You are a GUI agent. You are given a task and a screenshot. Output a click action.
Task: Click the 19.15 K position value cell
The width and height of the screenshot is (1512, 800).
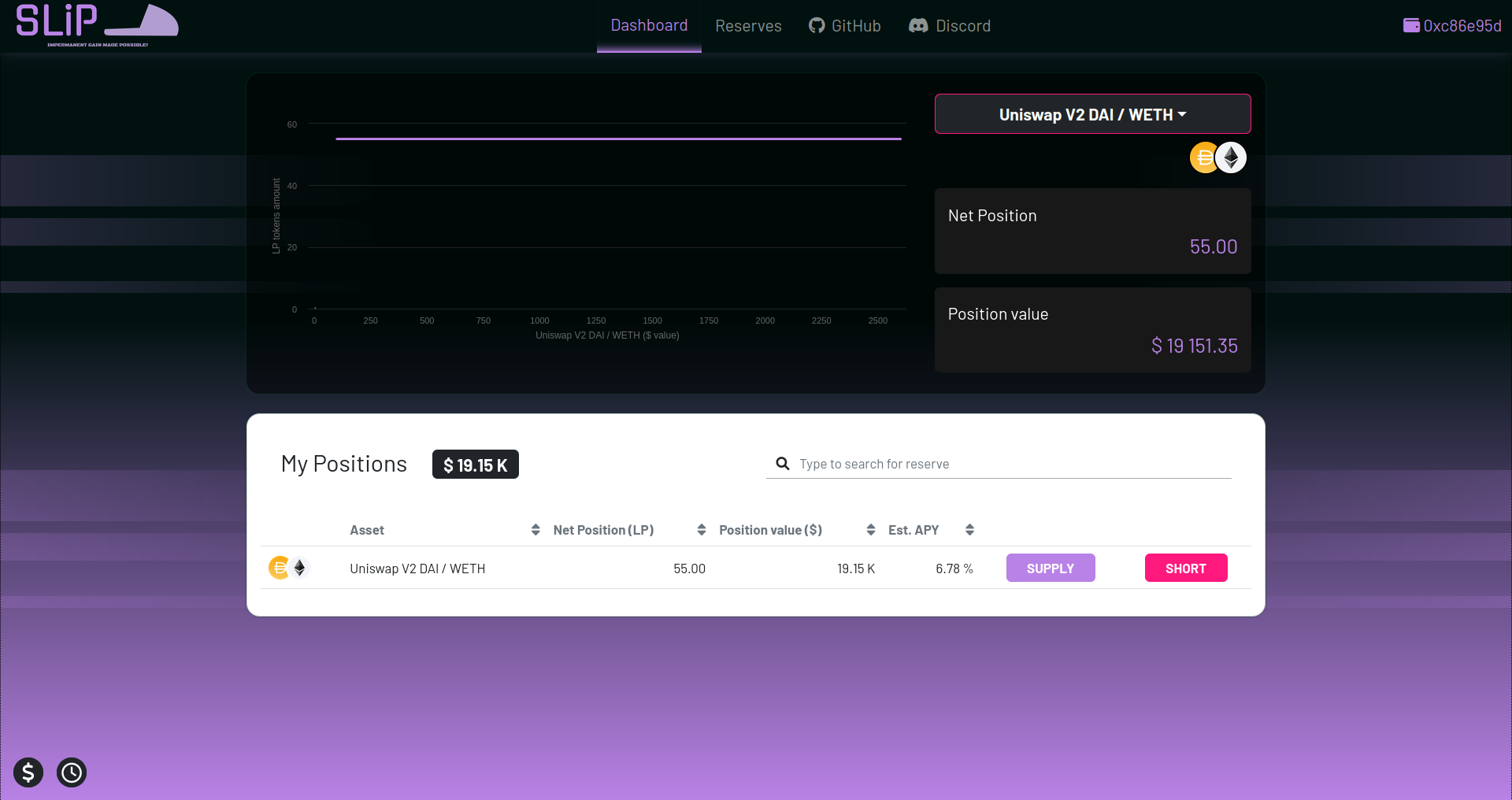point(856,569)
